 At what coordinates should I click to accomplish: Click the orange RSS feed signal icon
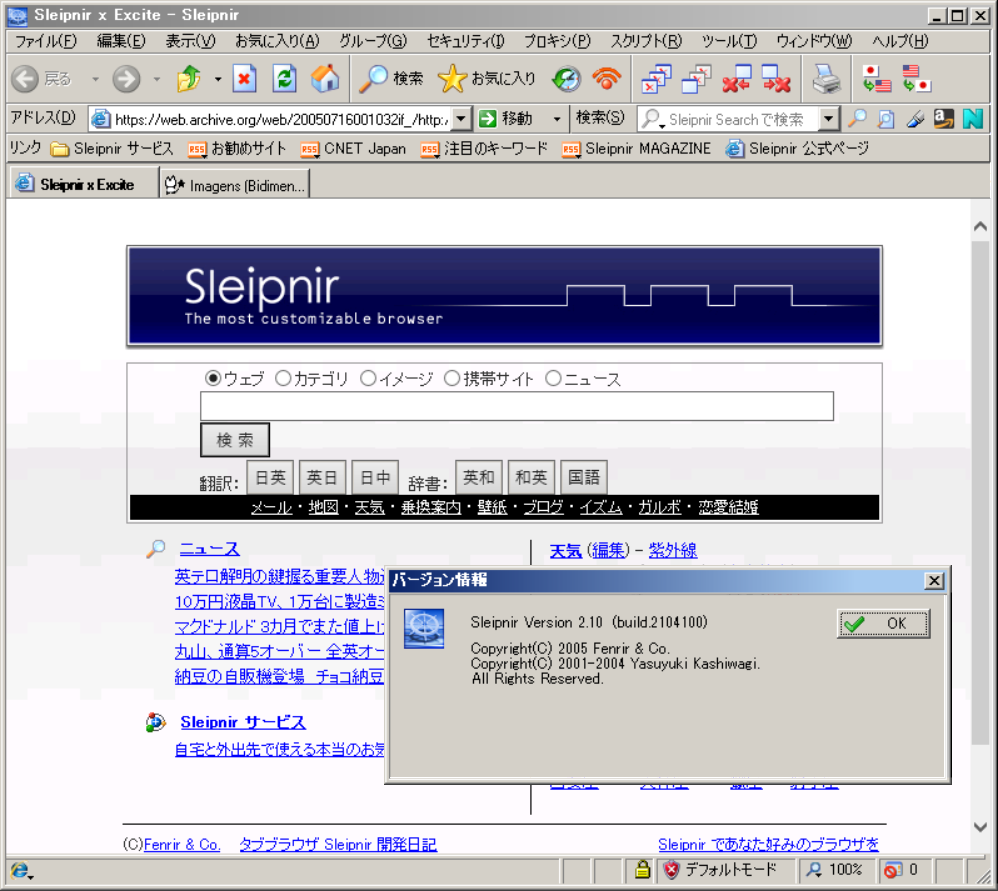click(606, 79)
